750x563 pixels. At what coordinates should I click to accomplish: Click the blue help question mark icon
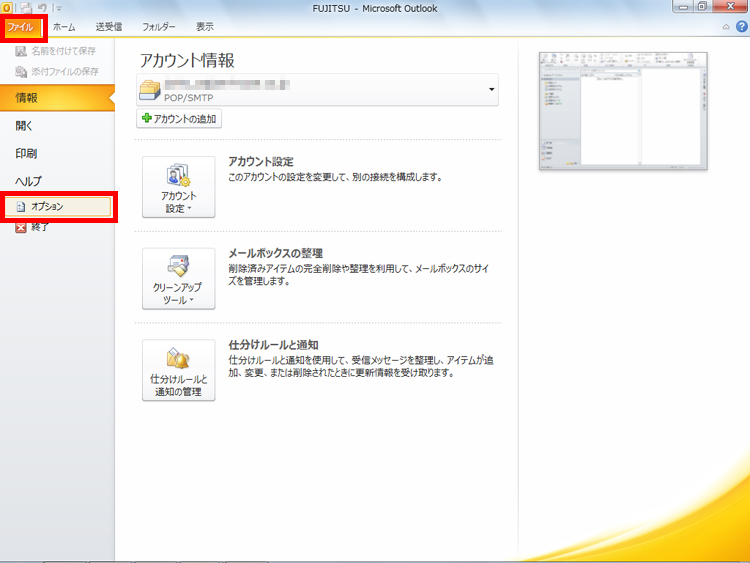click(x=741, y=27)
